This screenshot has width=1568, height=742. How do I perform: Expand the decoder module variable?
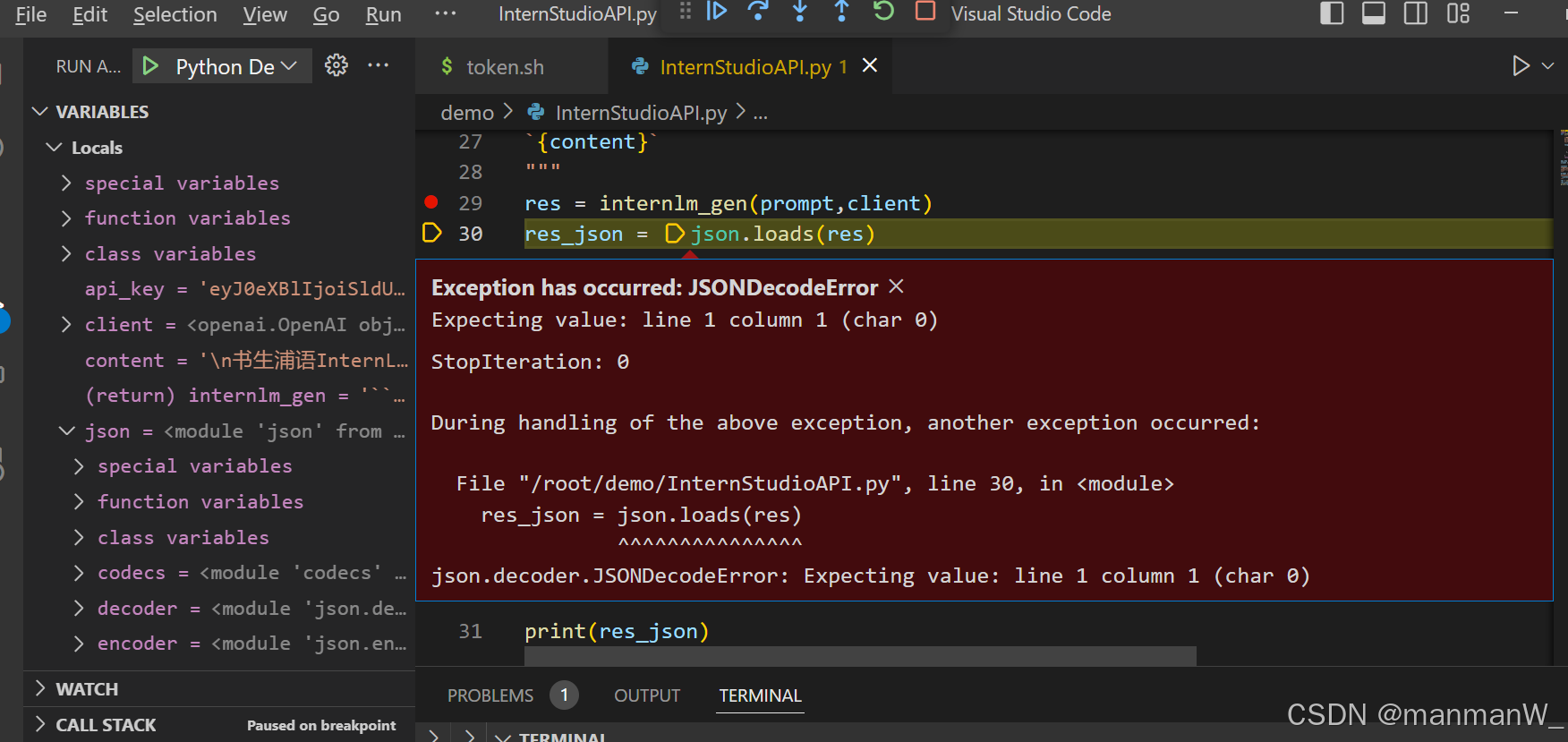coord(79,608)
